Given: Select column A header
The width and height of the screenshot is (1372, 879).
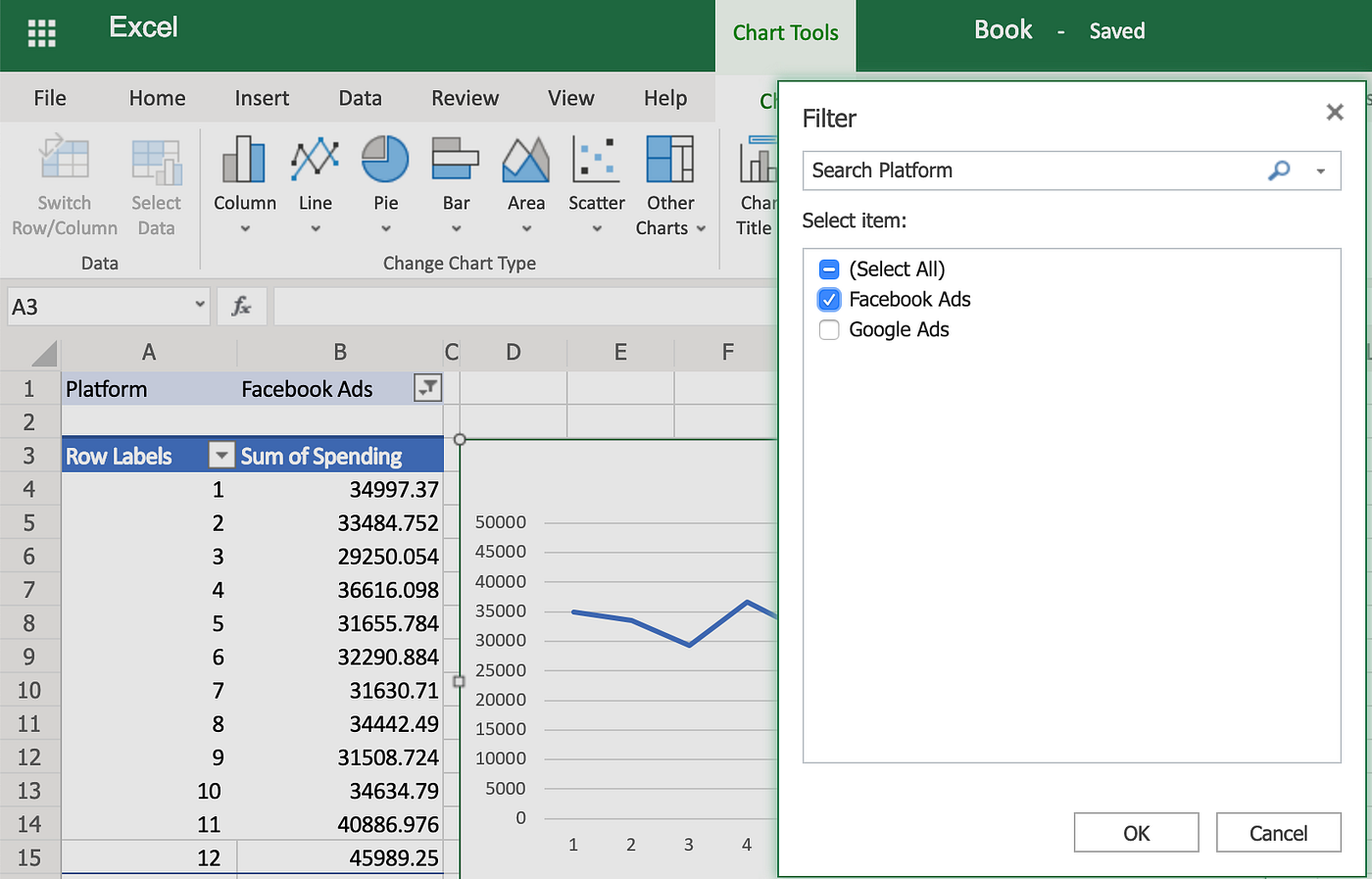Looking at the screenshot, I should pyautogui.click(x=149, y=353).
